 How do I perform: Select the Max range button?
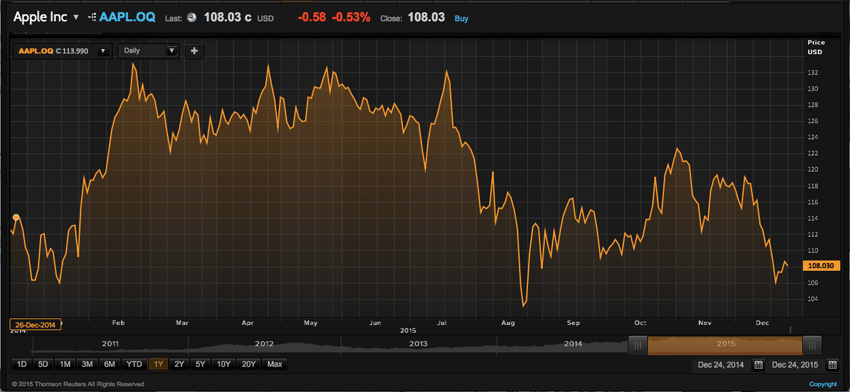tap(275, 364)
